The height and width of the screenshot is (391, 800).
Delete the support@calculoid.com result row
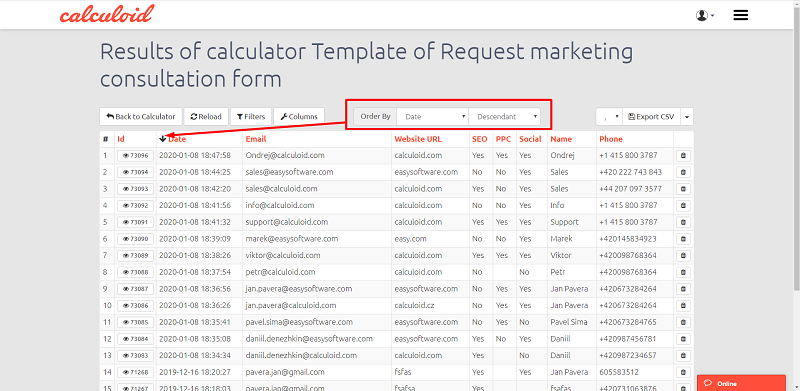click(x=683, y=223)
